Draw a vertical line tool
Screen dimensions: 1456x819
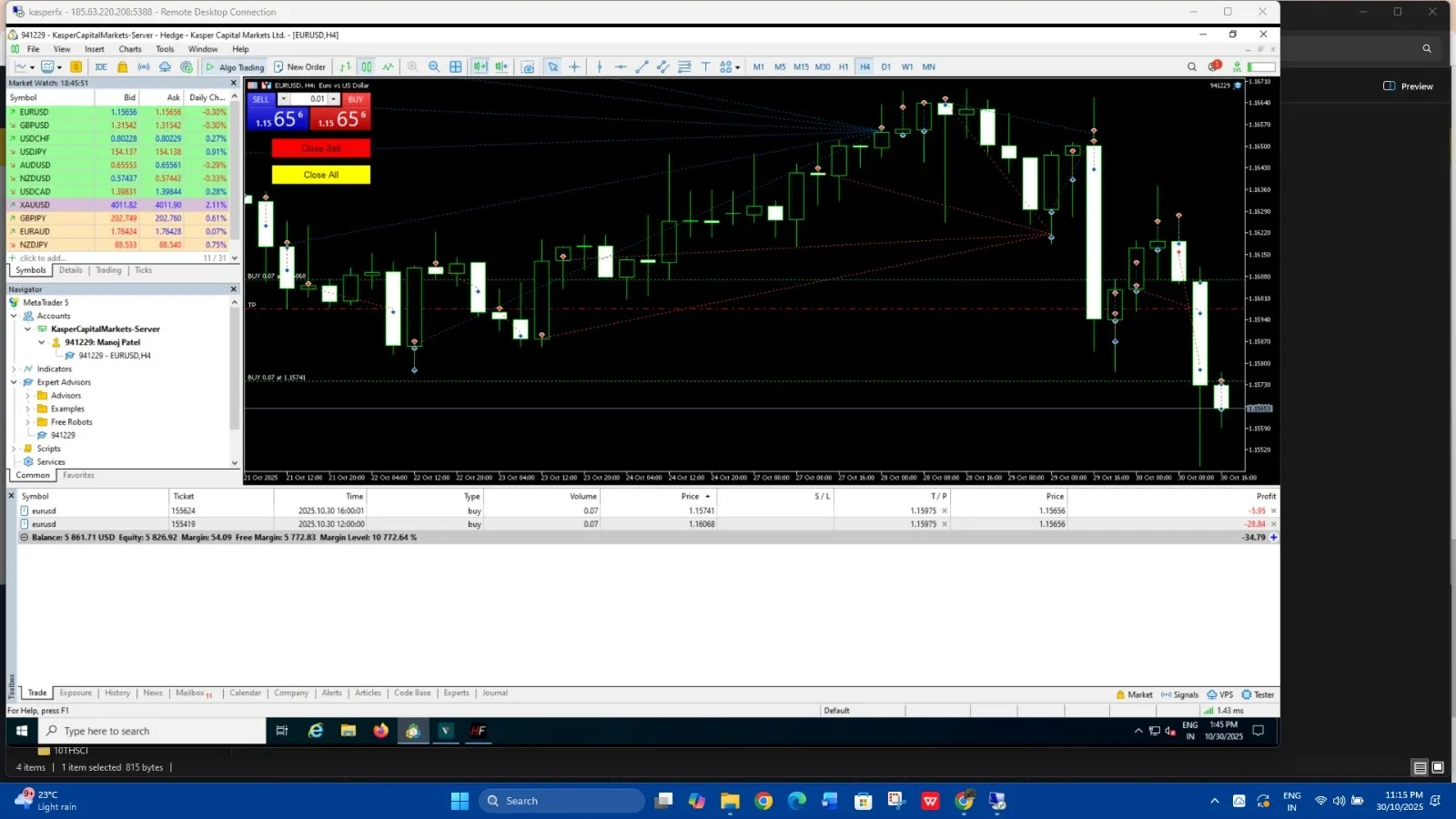point(599,67)
